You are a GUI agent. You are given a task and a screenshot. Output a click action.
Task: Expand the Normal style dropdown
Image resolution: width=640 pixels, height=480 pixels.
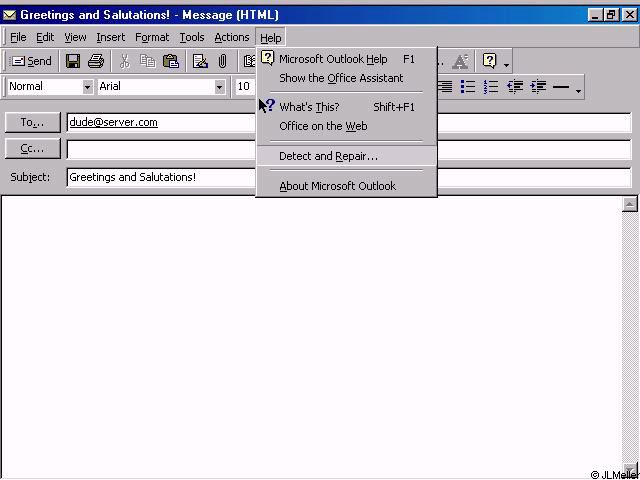87,87
